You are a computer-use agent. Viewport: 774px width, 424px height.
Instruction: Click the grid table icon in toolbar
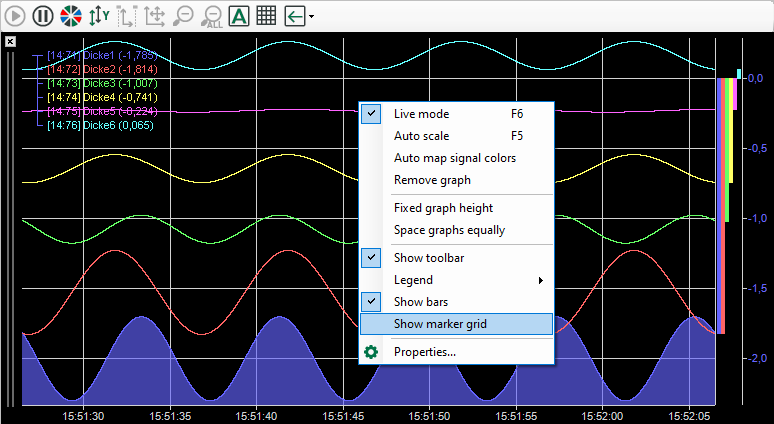tap(266, 16)
